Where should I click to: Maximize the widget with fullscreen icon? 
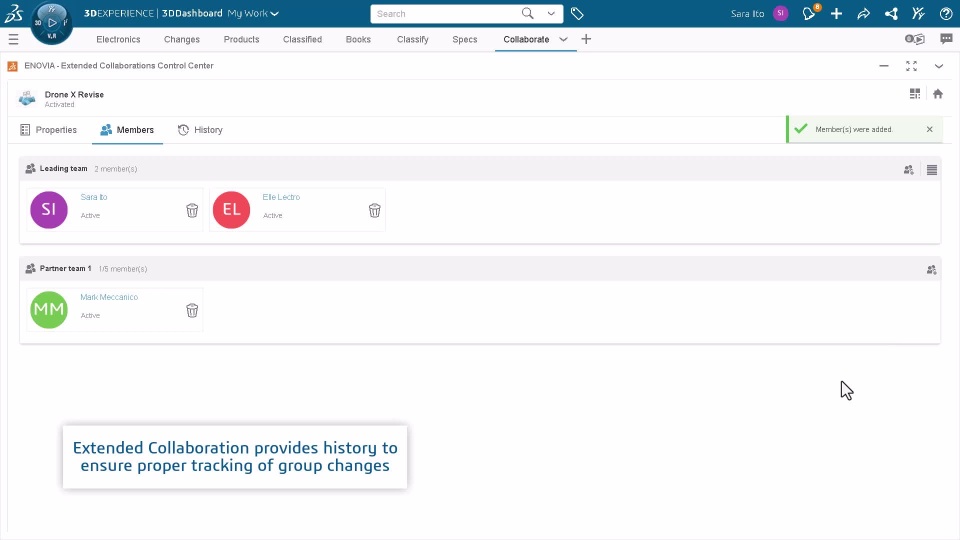tap(912, 66)
